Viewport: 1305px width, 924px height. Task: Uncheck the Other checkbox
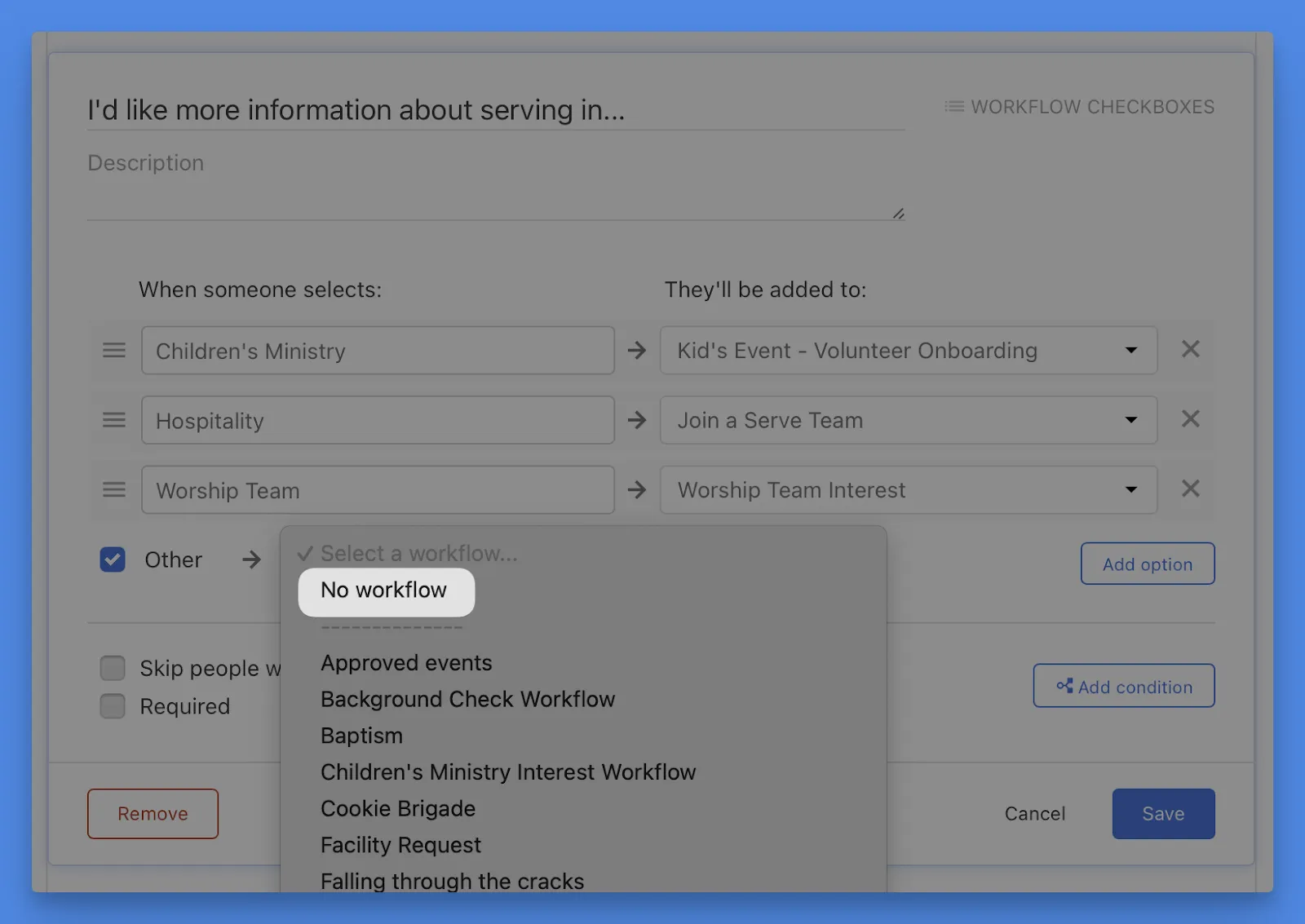point(113,559)
